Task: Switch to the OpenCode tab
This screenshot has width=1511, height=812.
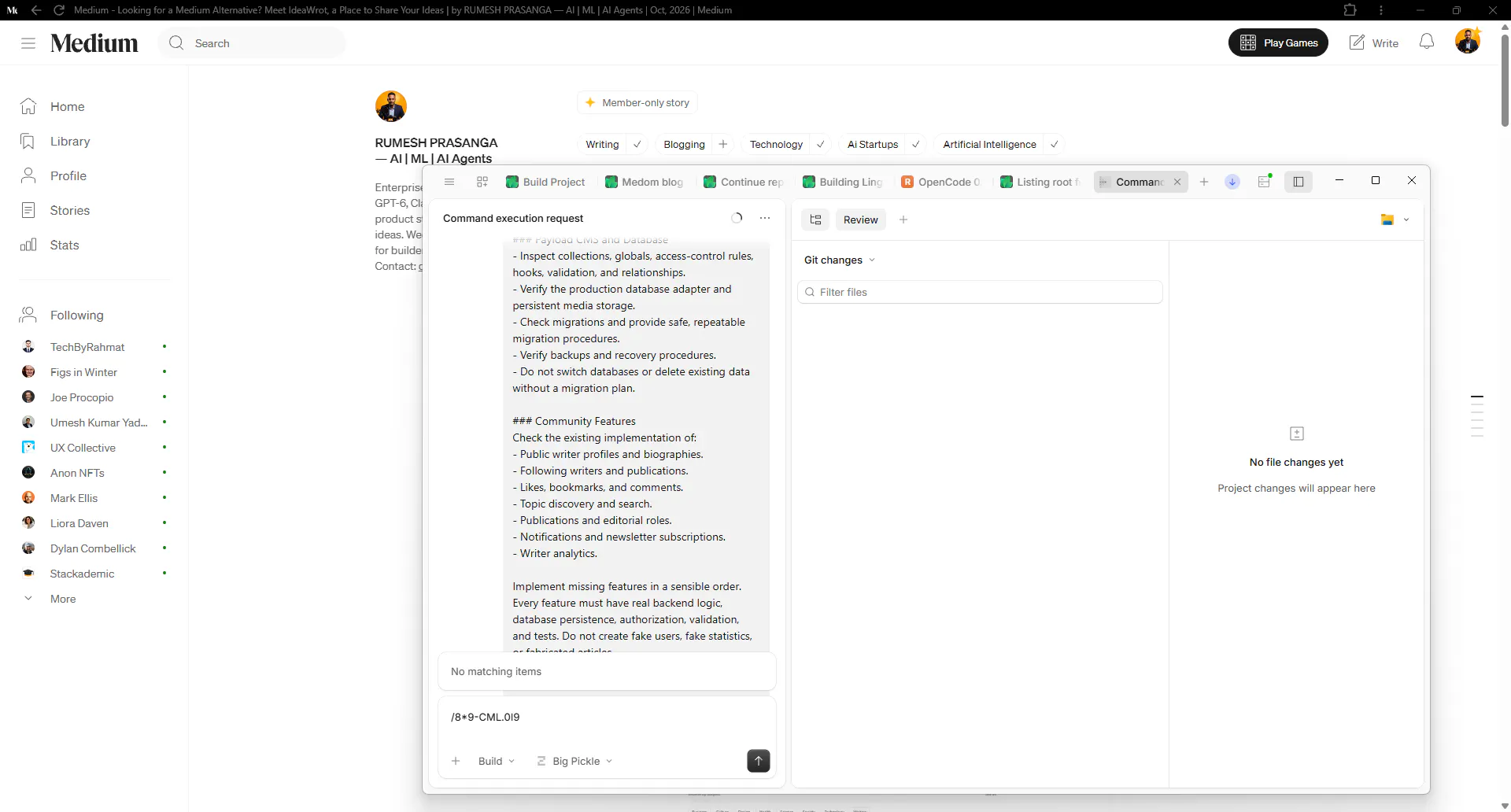Action: (942, 182)
